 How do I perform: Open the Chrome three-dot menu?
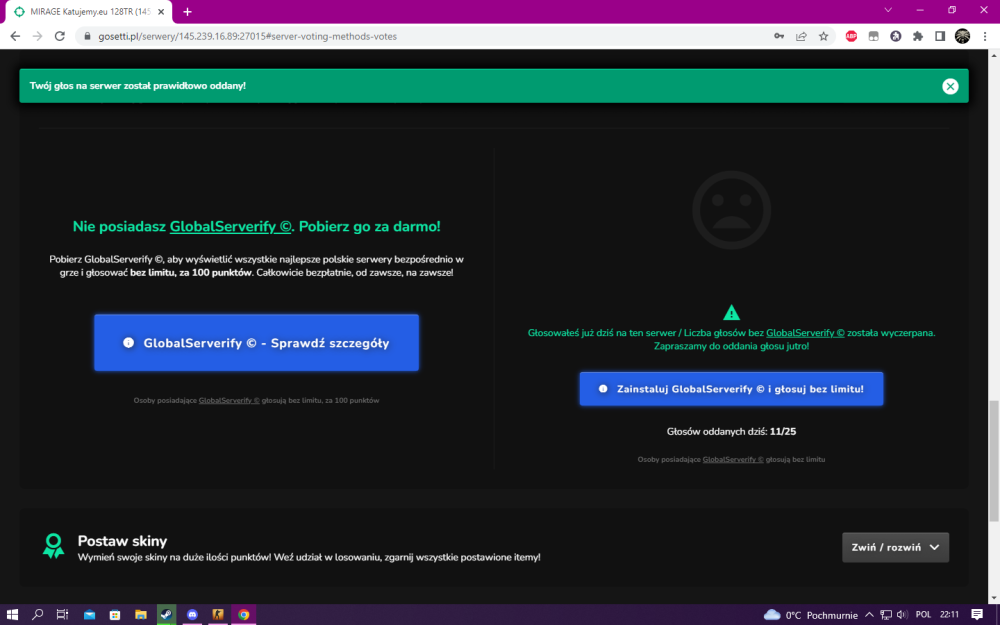tap(985, 36)
